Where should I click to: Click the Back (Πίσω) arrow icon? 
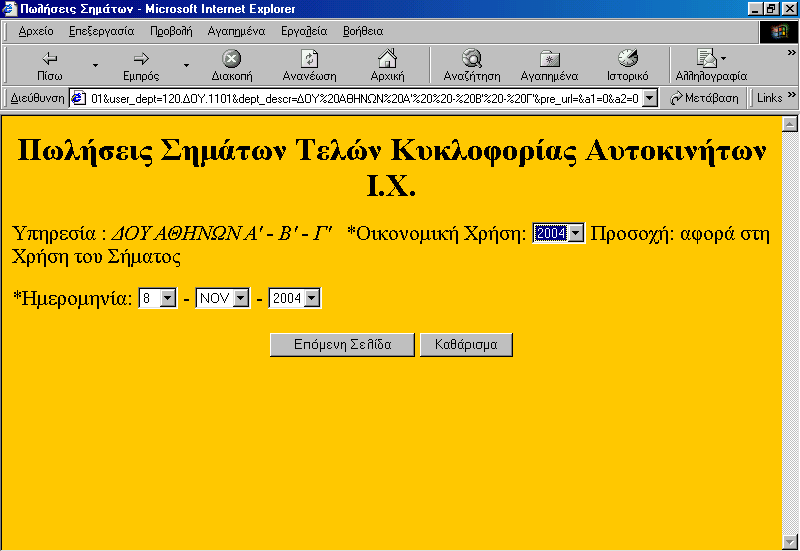[50, 59]
